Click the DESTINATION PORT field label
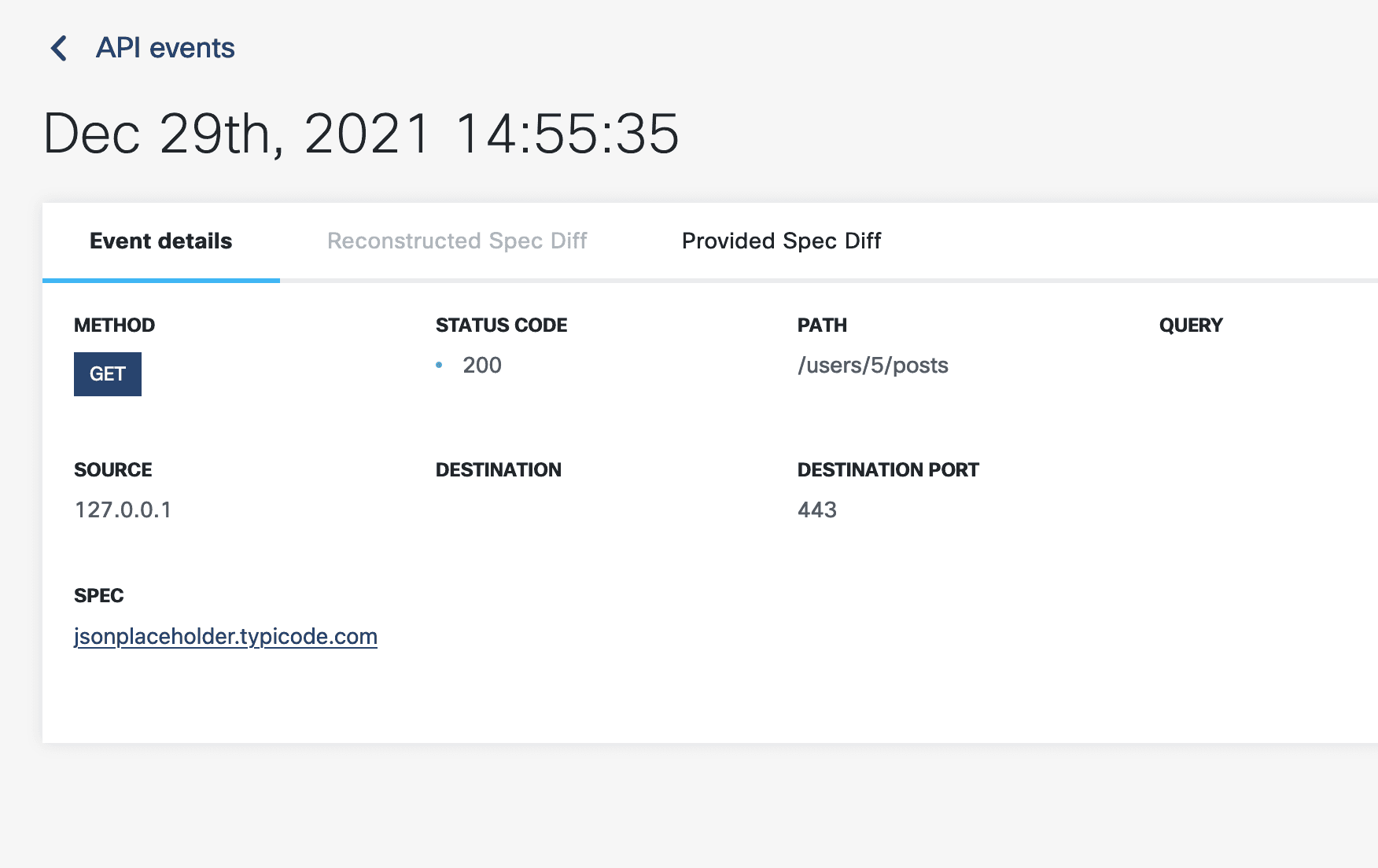This screenshot has height=868, width=1378. [888, 469]
